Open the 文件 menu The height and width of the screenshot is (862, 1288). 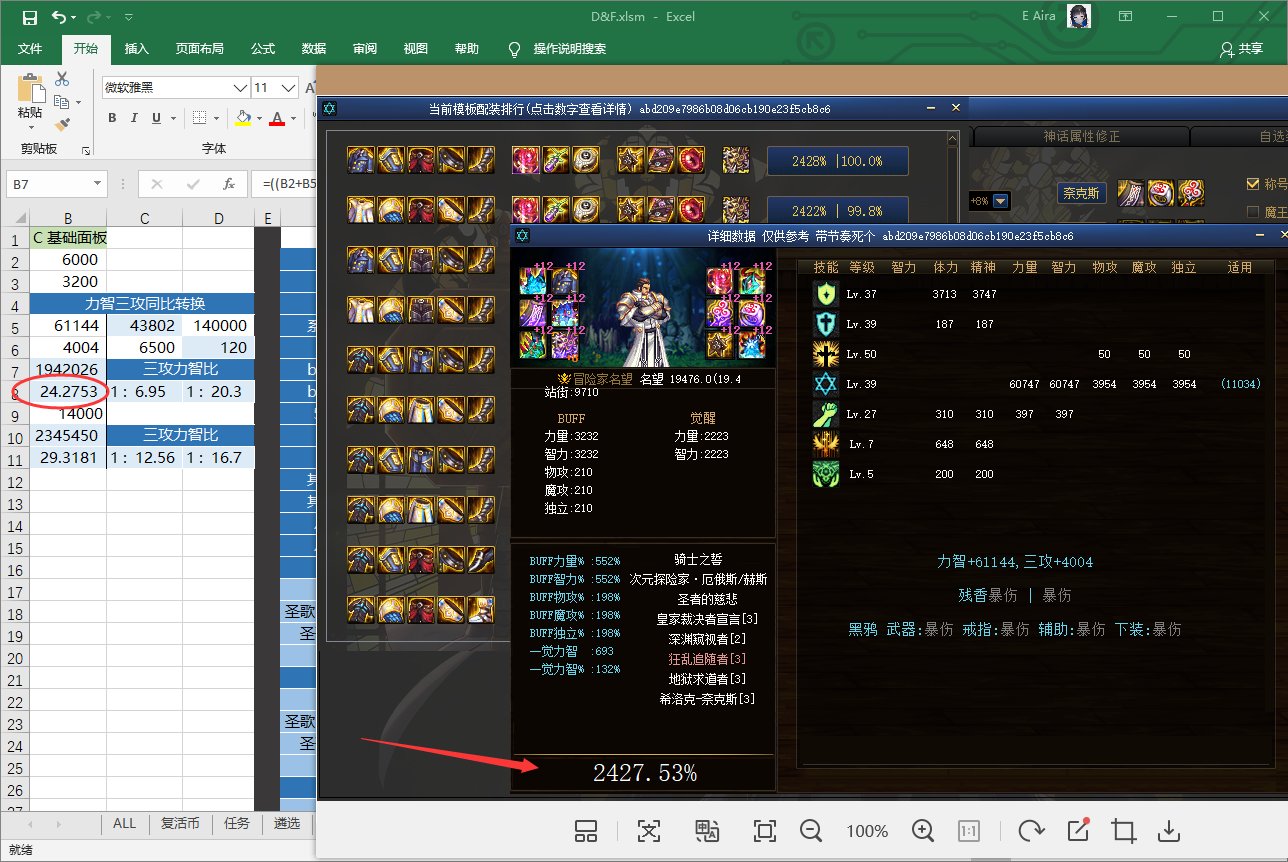point(30,49)
